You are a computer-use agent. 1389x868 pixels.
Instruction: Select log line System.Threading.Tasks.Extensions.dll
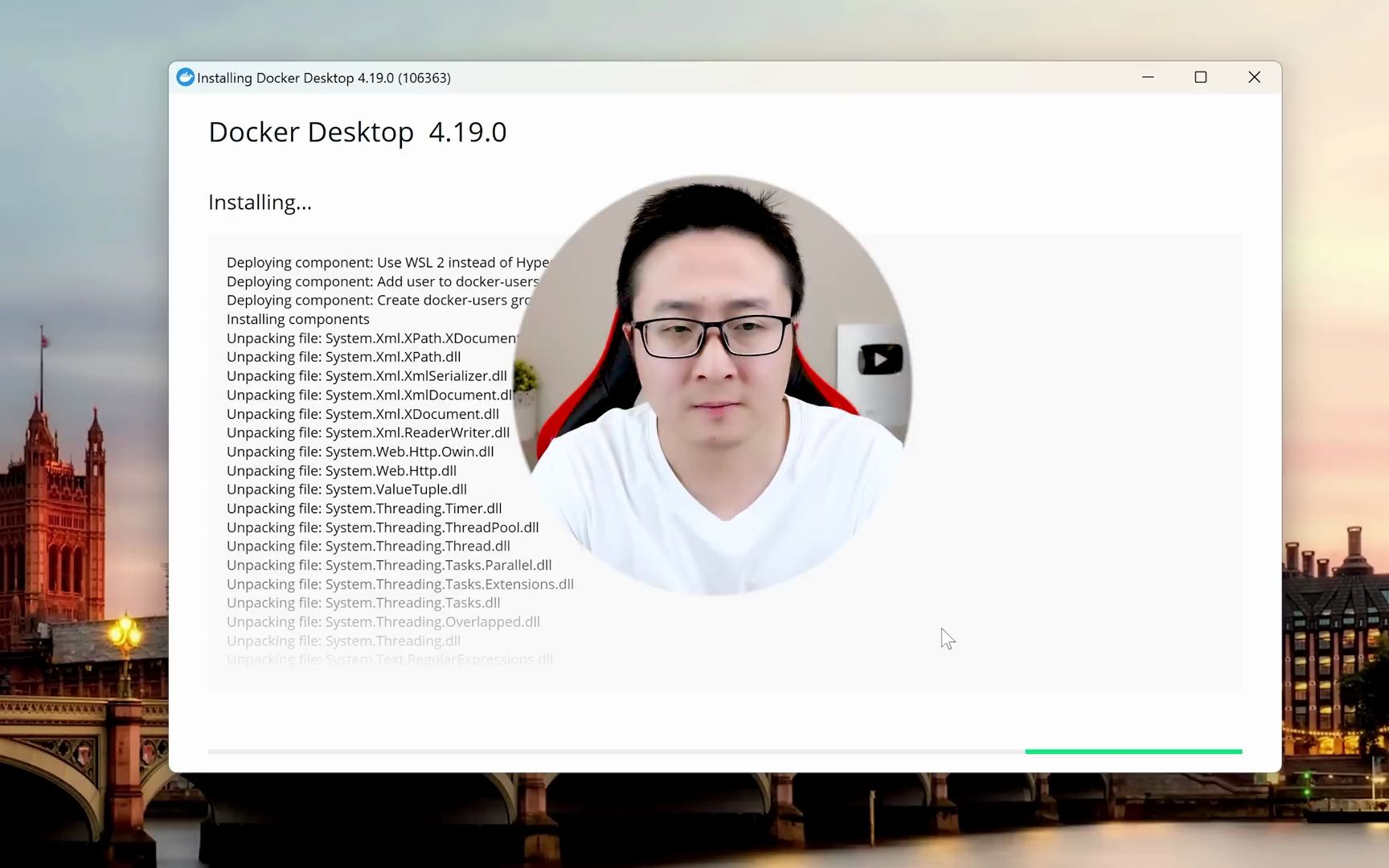pyautogui.click(x=400, y=584)
